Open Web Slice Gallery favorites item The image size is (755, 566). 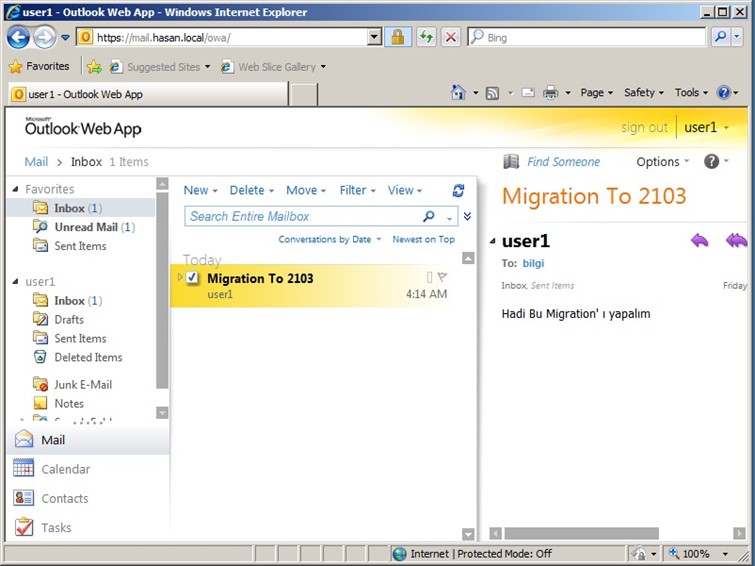[x=273, y=67]
